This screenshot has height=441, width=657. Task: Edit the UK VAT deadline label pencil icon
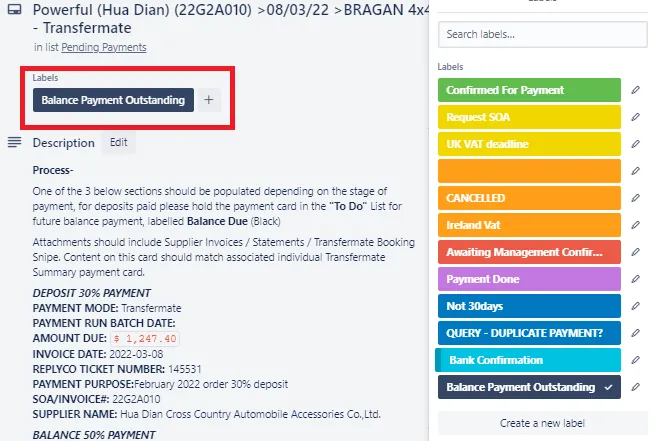click(x=635, y=144)
